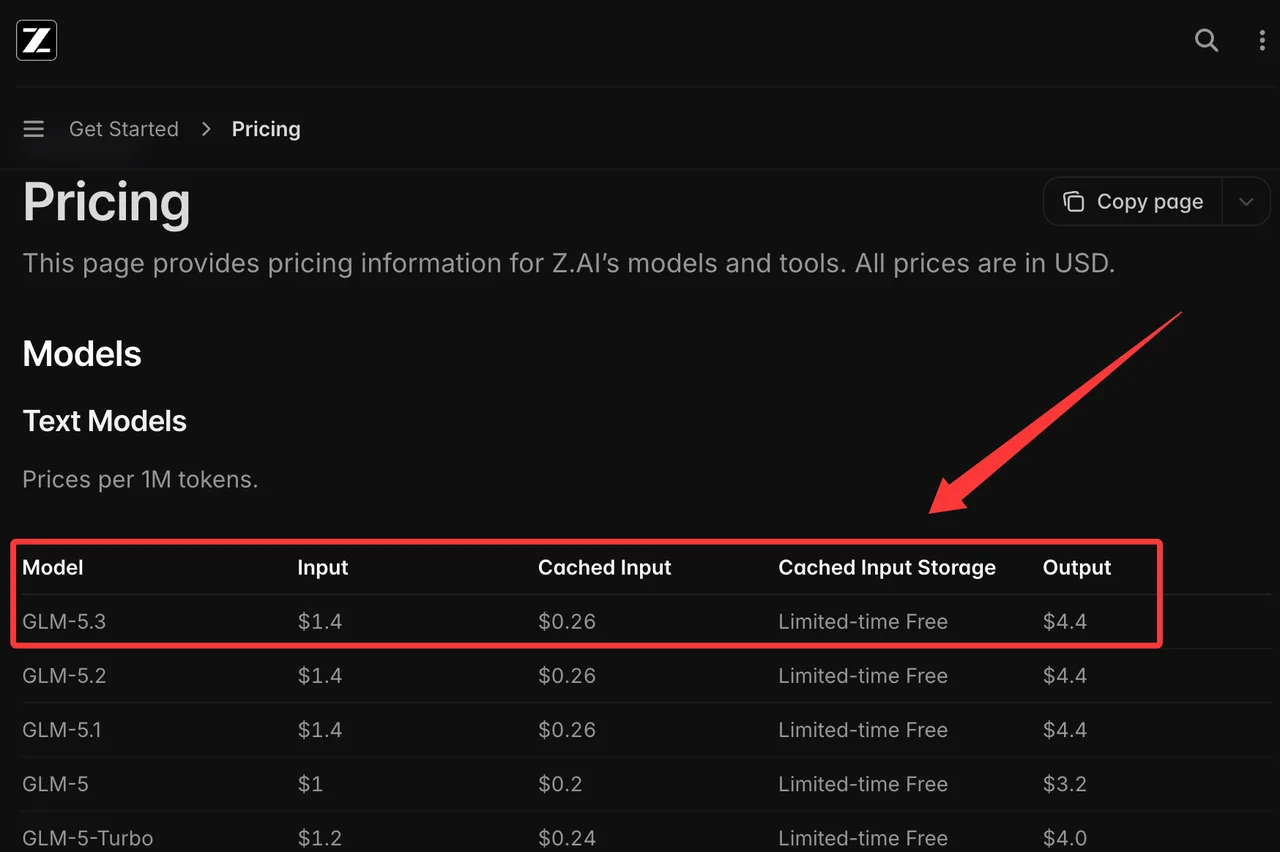Click GLM-5 cached input price $0.2

(560, 784)
